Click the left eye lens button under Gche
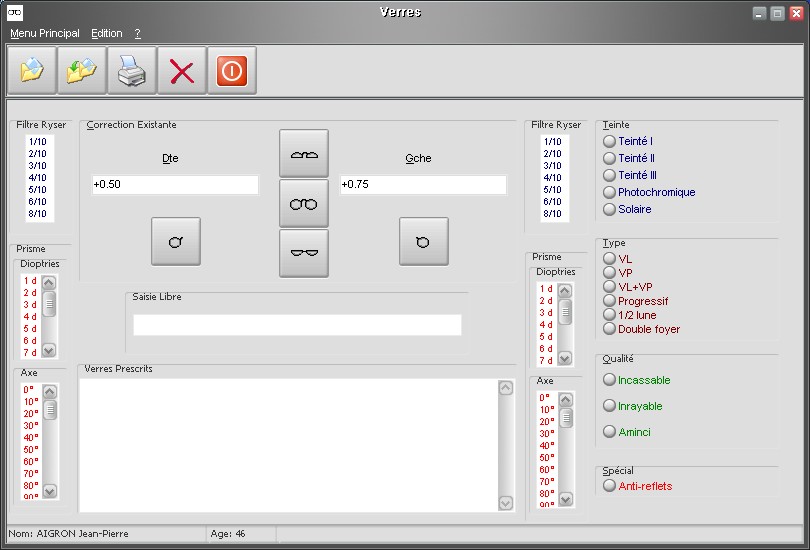The width and height of the screenshot is (810, 550). (x=424, y=241)
